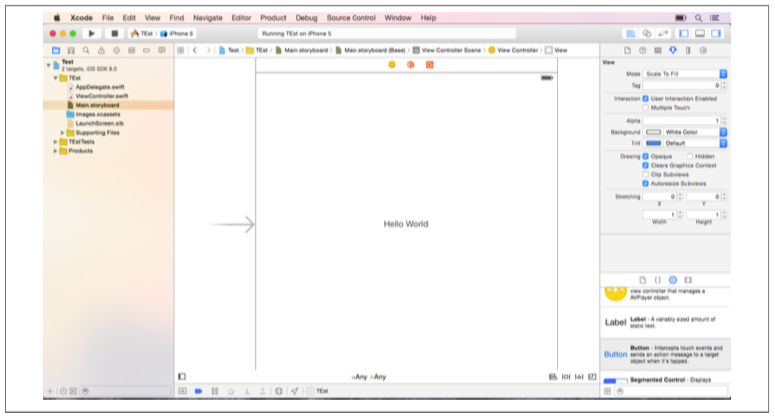775x419 pixels.
Task: Switch to the Find navigator
Action: point(87,50)
